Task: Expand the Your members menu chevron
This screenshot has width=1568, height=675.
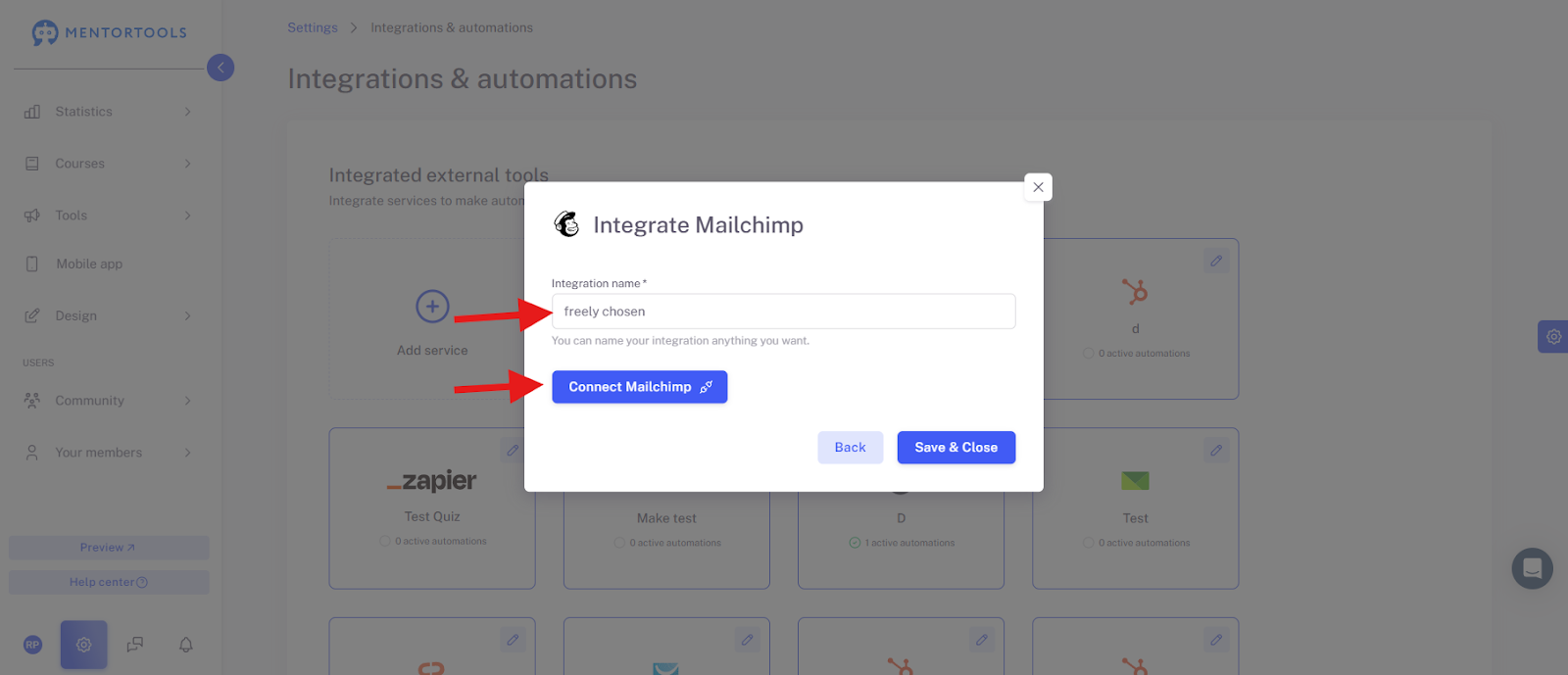Action: coord(187,453)
